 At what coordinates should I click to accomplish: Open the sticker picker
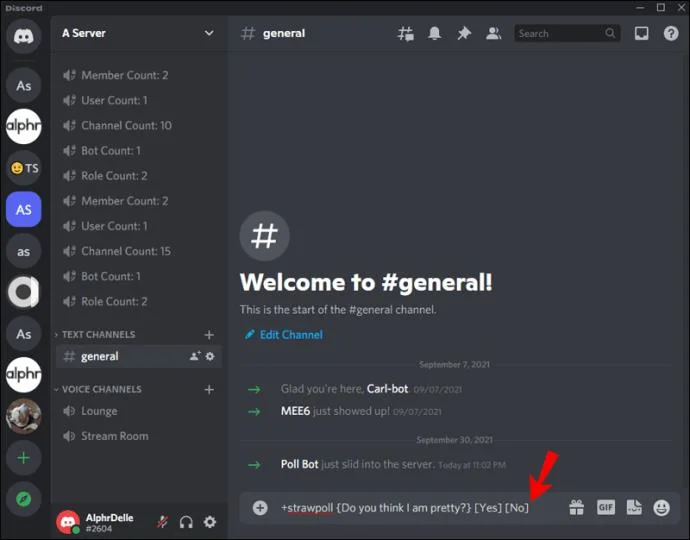pyautogui.click(x=634, y=508)
